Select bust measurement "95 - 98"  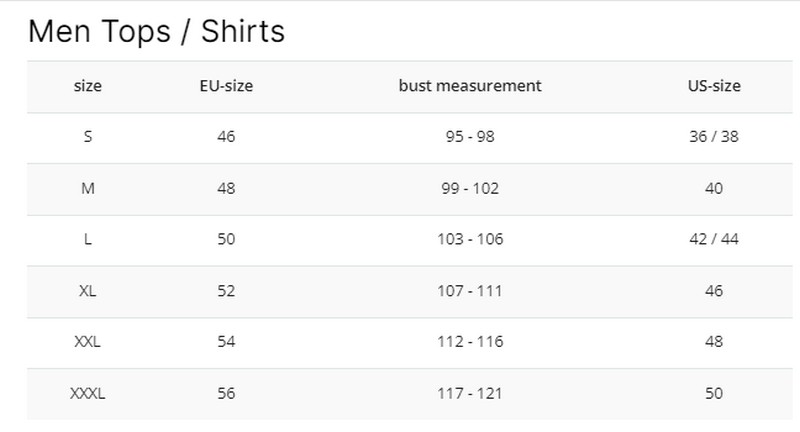coord(469,137)
